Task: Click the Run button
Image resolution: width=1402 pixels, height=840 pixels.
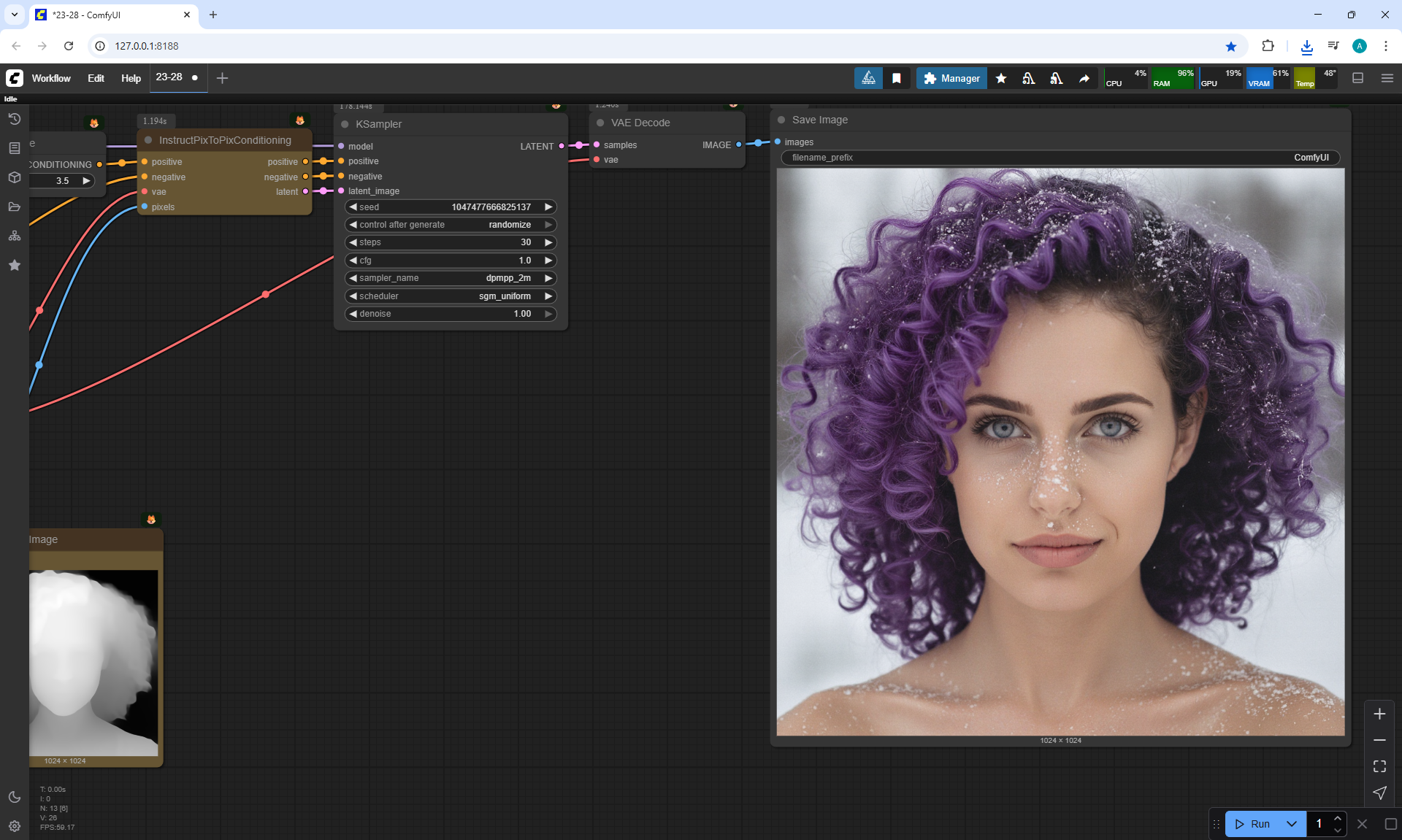Action: [1253, 824]
